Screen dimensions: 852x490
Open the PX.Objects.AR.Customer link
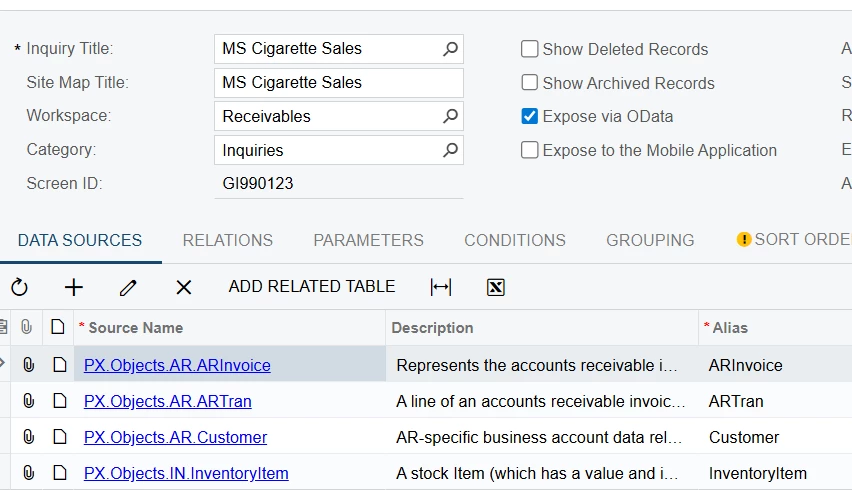coord(175,437)
